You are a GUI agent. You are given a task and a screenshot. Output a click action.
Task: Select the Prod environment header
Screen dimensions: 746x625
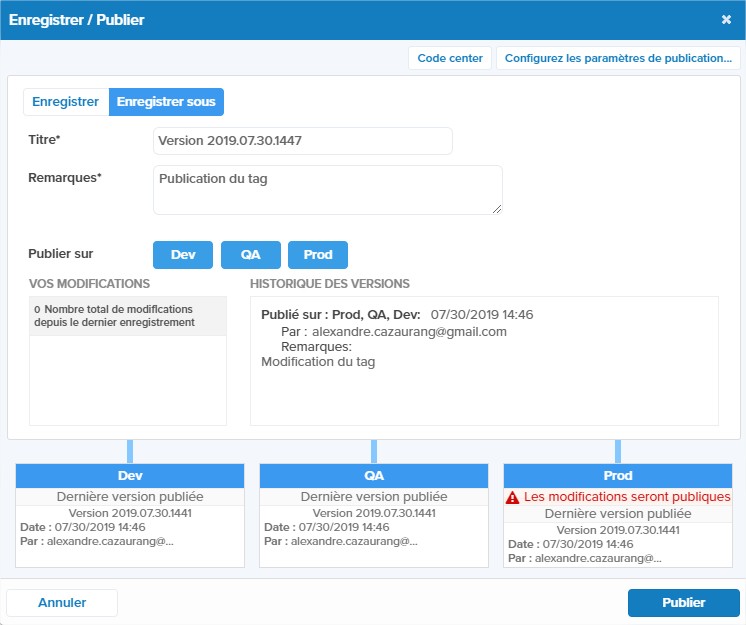(x=618, y=476)
